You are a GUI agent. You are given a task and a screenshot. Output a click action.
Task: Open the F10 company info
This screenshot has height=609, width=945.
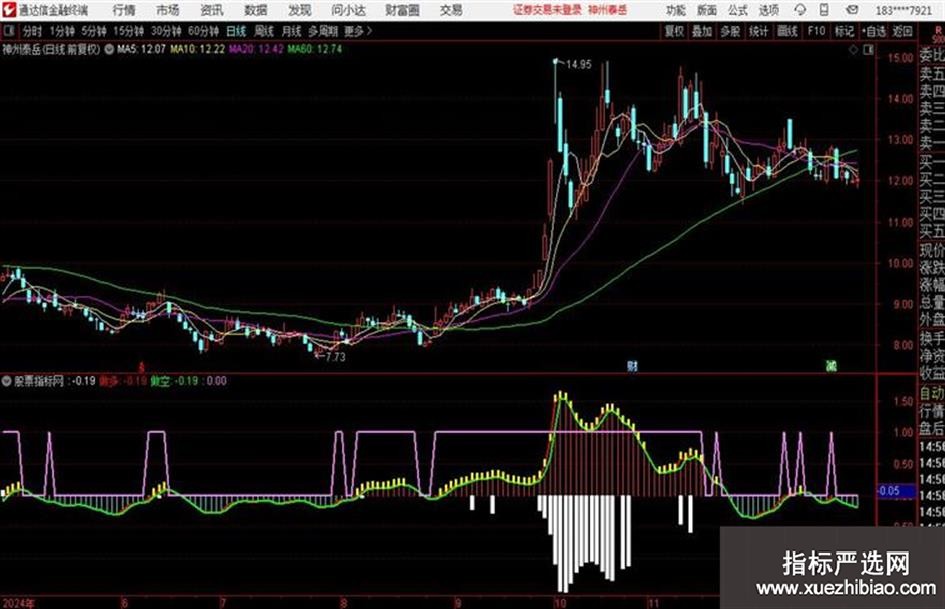tap(816, 31)
